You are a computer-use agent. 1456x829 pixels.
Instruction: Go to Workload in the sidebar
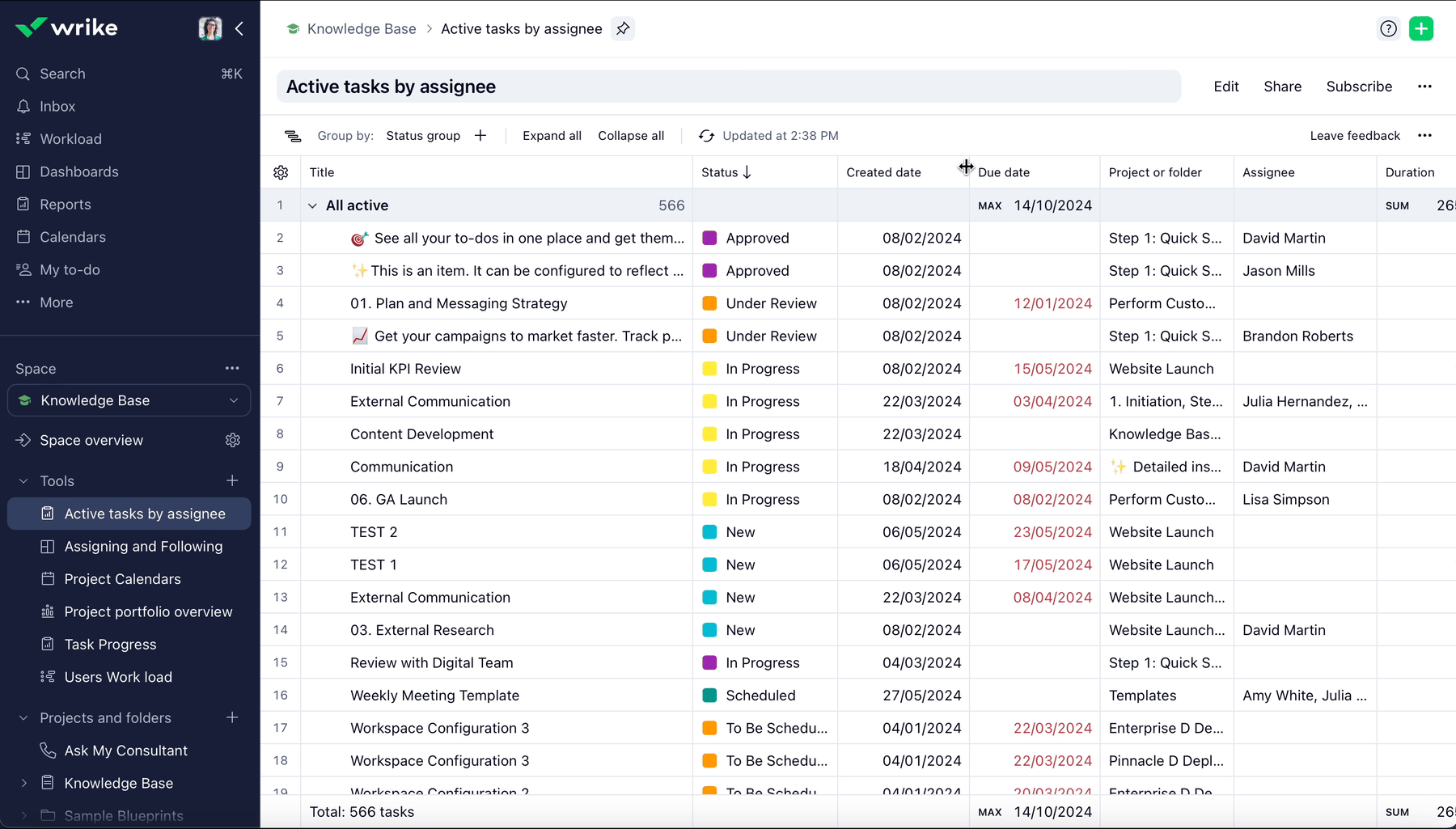point(70,139)
